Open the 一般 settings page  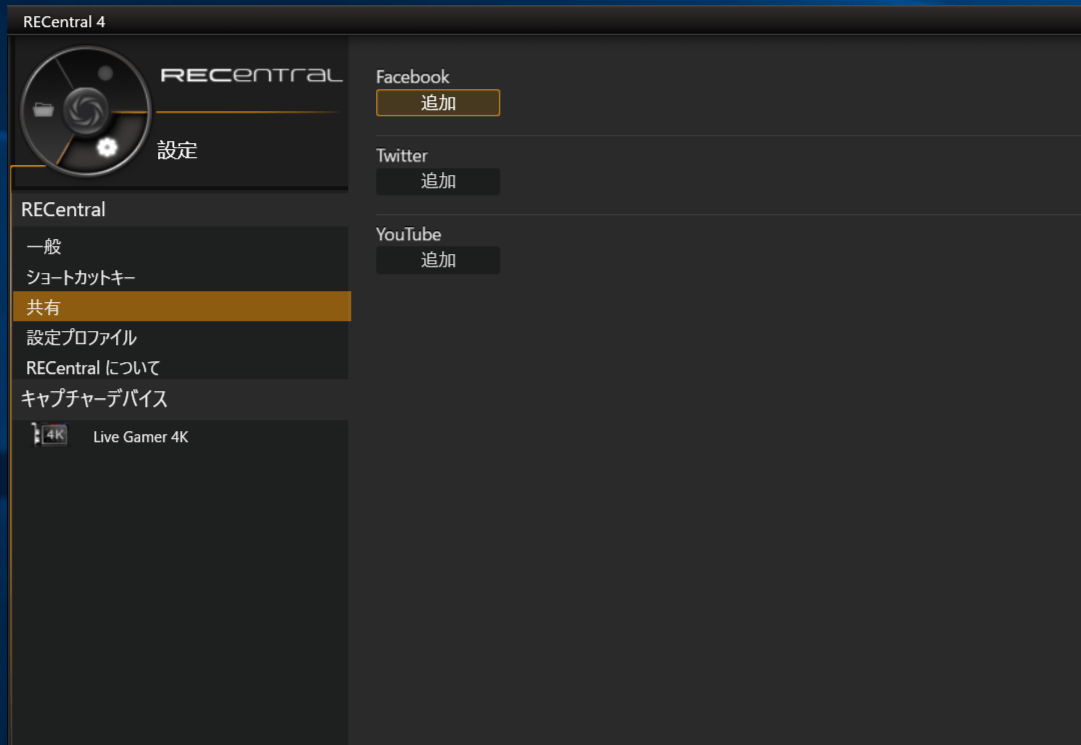(x=181, y=246)
